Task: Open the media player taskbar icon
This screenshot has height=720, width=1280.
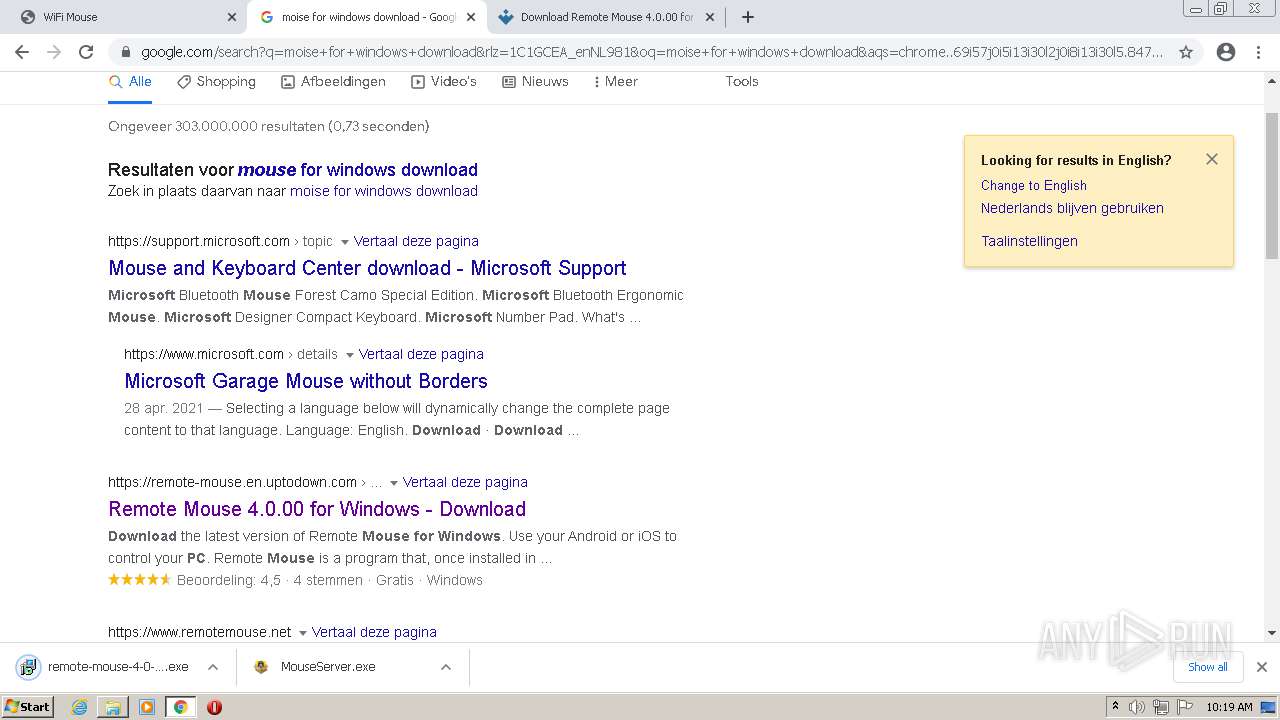Action: tap(147, 707)
